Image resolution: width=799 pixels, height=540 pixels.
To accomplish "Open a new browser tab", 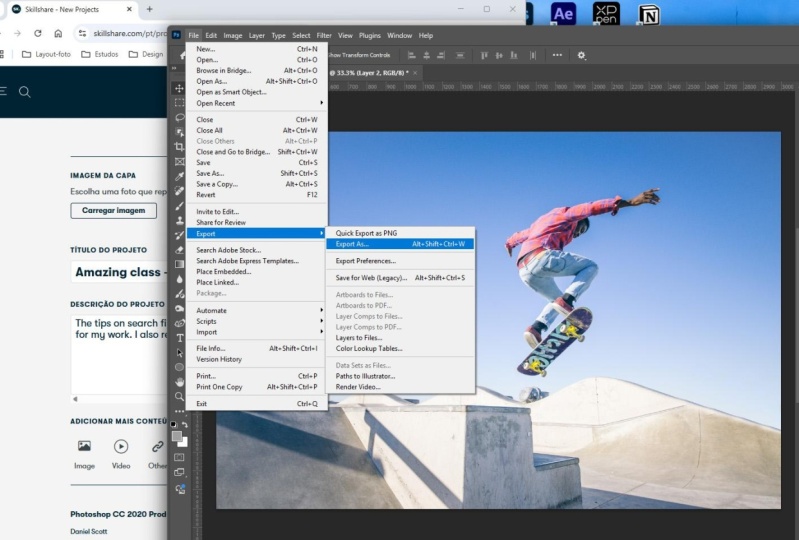I will [149, 9].
